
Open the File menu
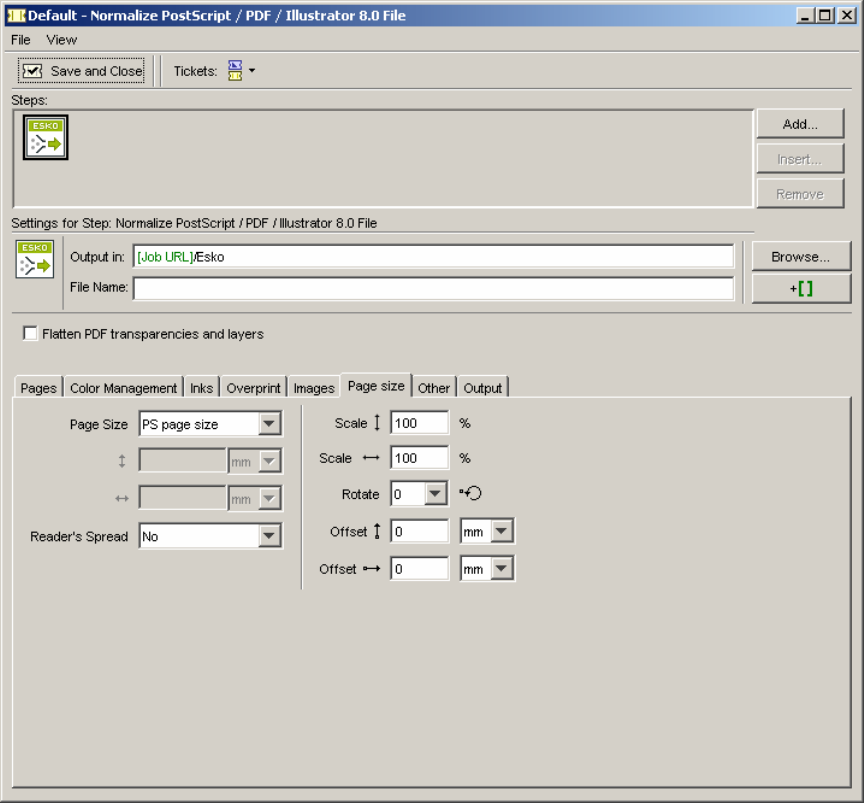coord(21,40)
